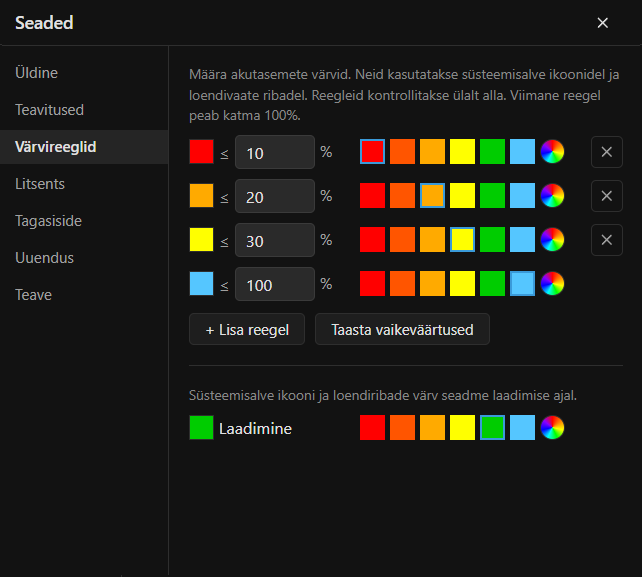Click the orange preview swatch before ≤ 20
642x577 pixels.
pyautogui.click(x=201, y=195)
